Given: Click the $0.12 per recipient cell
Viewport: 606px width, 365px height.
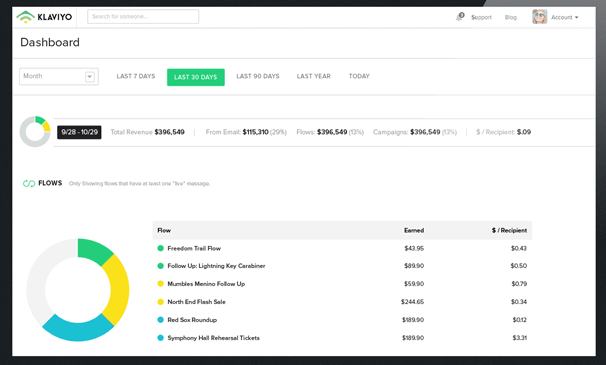Looking at the screenshot, I should point(519,320).
